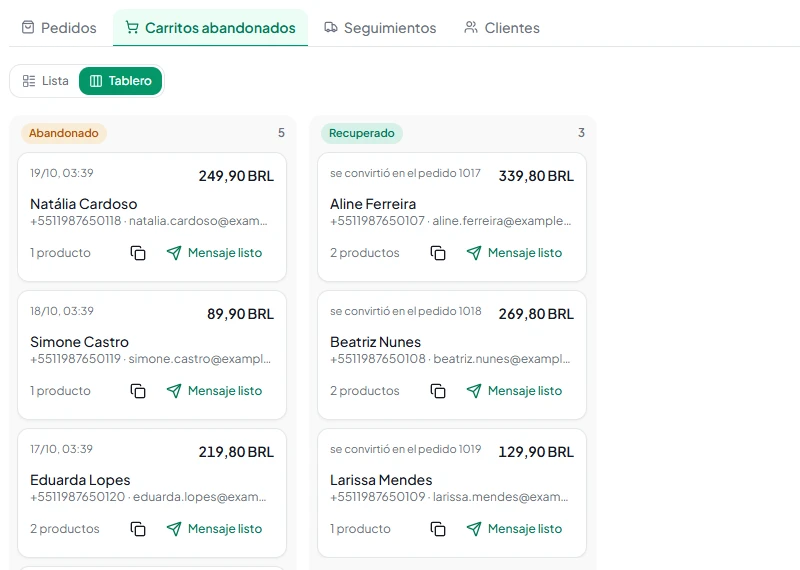Switch to Lista view
The image size is (800, 570).
coord(45,81)
